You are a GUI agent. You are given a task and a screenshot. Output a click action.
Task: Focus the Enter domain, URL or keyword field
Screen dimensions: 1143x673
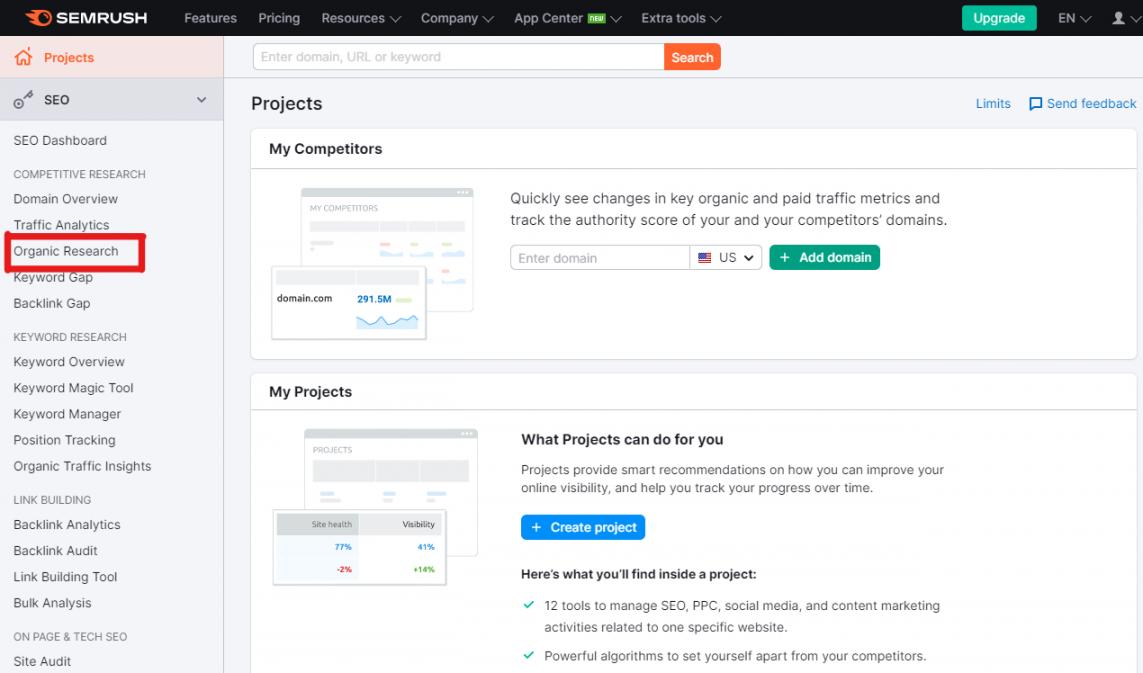pos(458,57)
